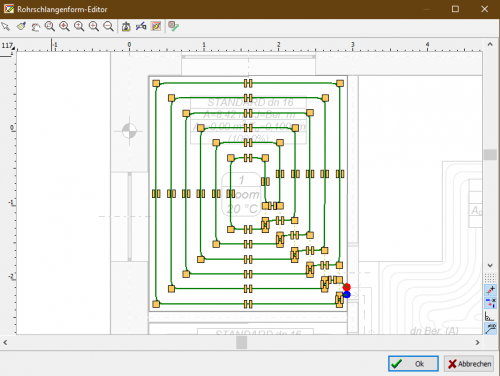Select the top outer loop midpoint handle

tap(248, 83)
